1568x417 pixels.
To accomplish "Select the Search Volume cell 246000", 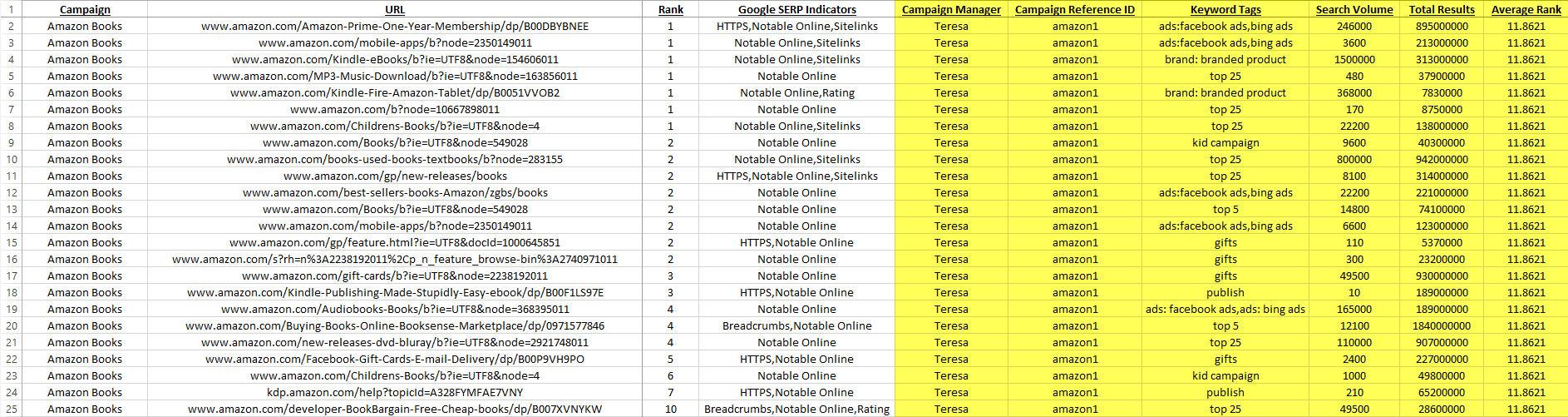I will pos(1354,26).
